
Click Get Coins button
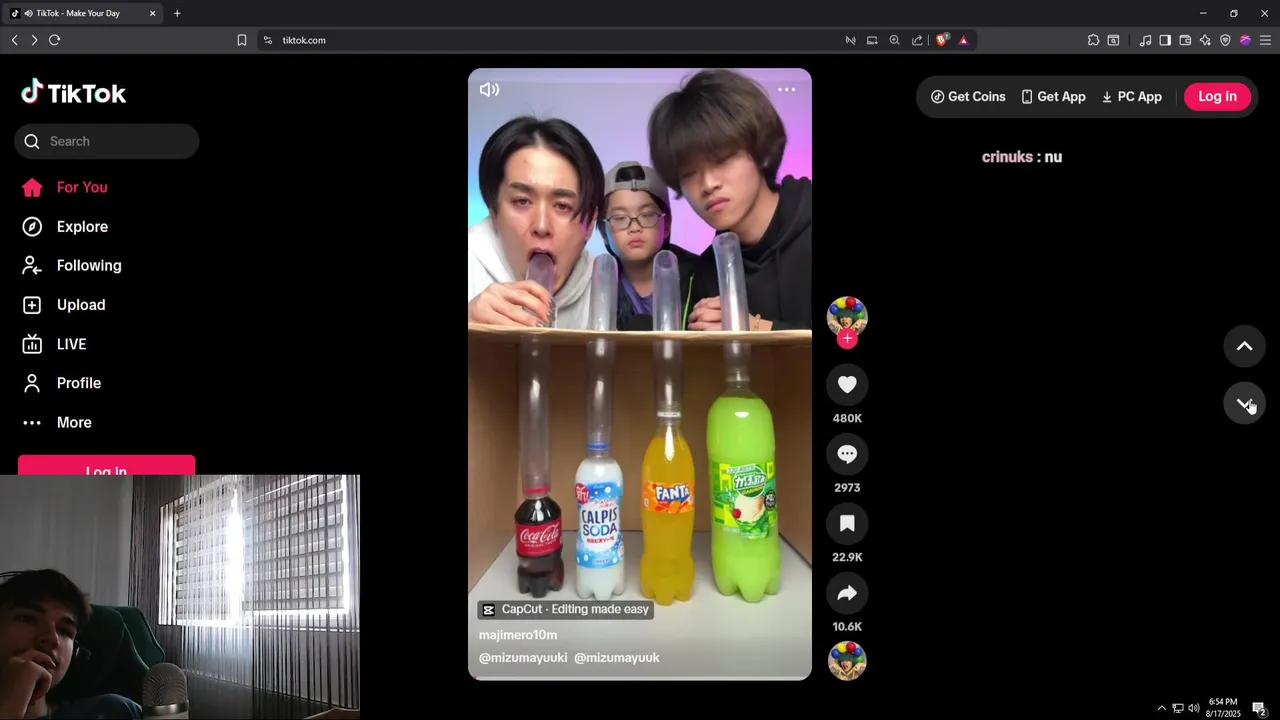[968, 97]
